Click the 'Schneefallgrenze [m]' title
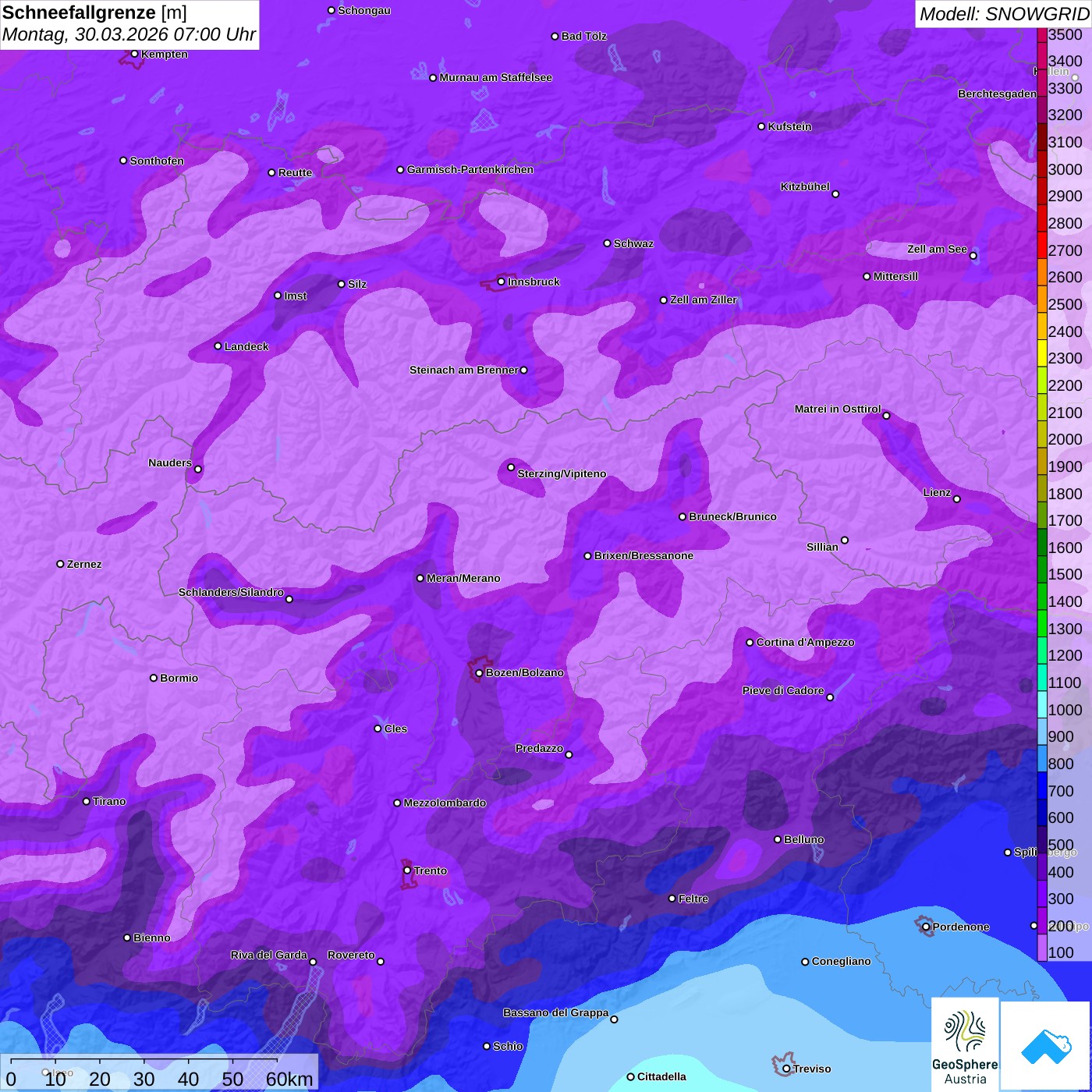The image size is (1092, 1092). (94, 12)
